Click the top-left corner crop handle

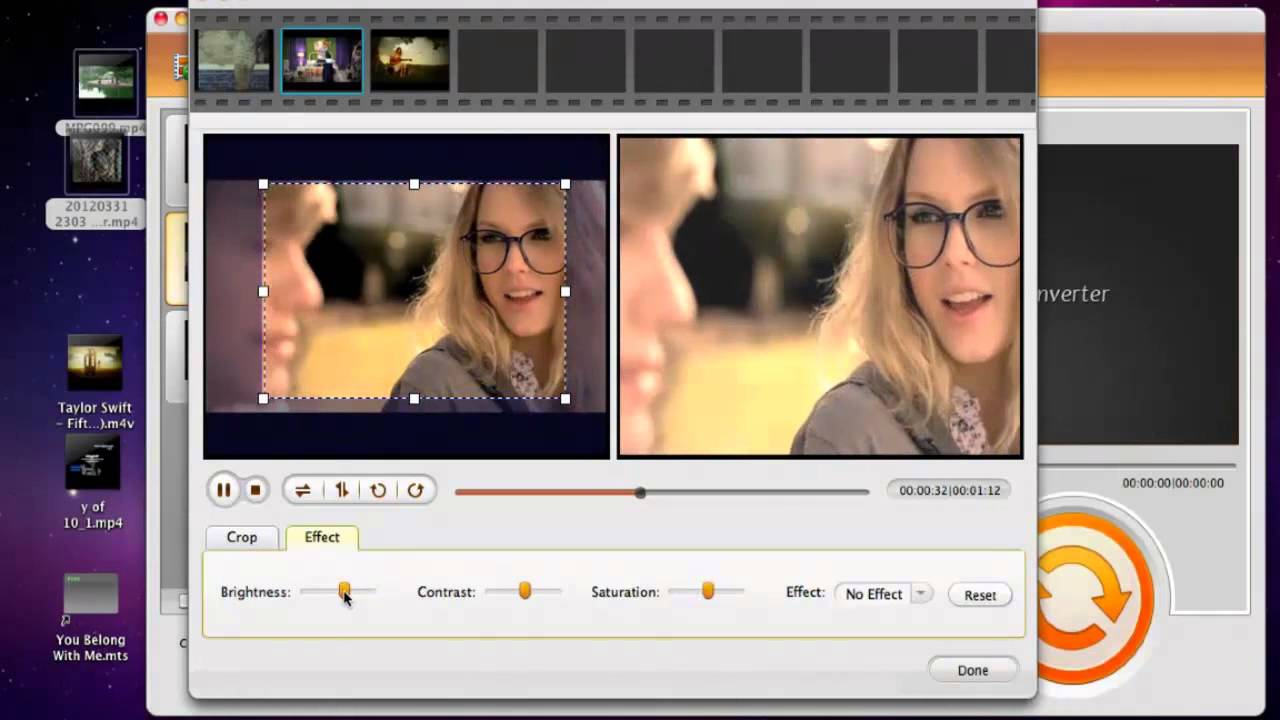pos(263,184)
